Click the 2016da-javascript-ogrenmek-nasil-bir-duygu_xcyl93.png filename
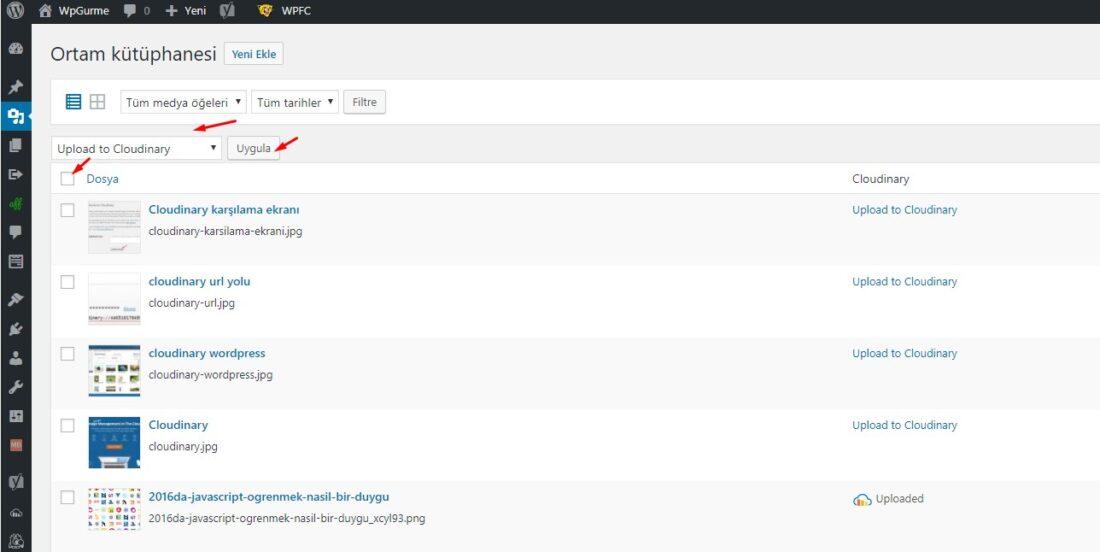 click(287, 519)
